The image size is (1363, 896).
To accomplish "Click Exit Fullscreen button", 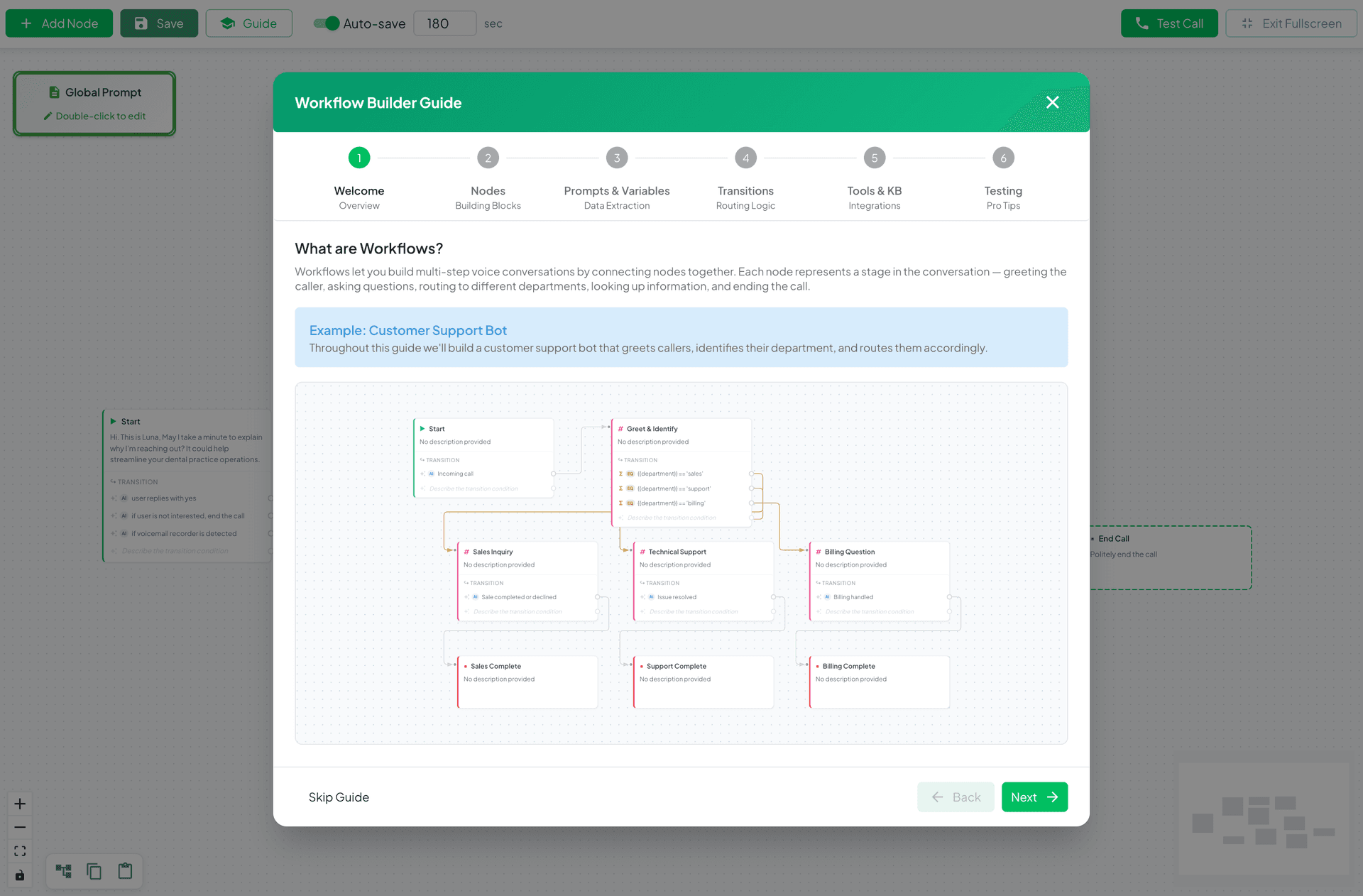I will [x=1291, y=23].
